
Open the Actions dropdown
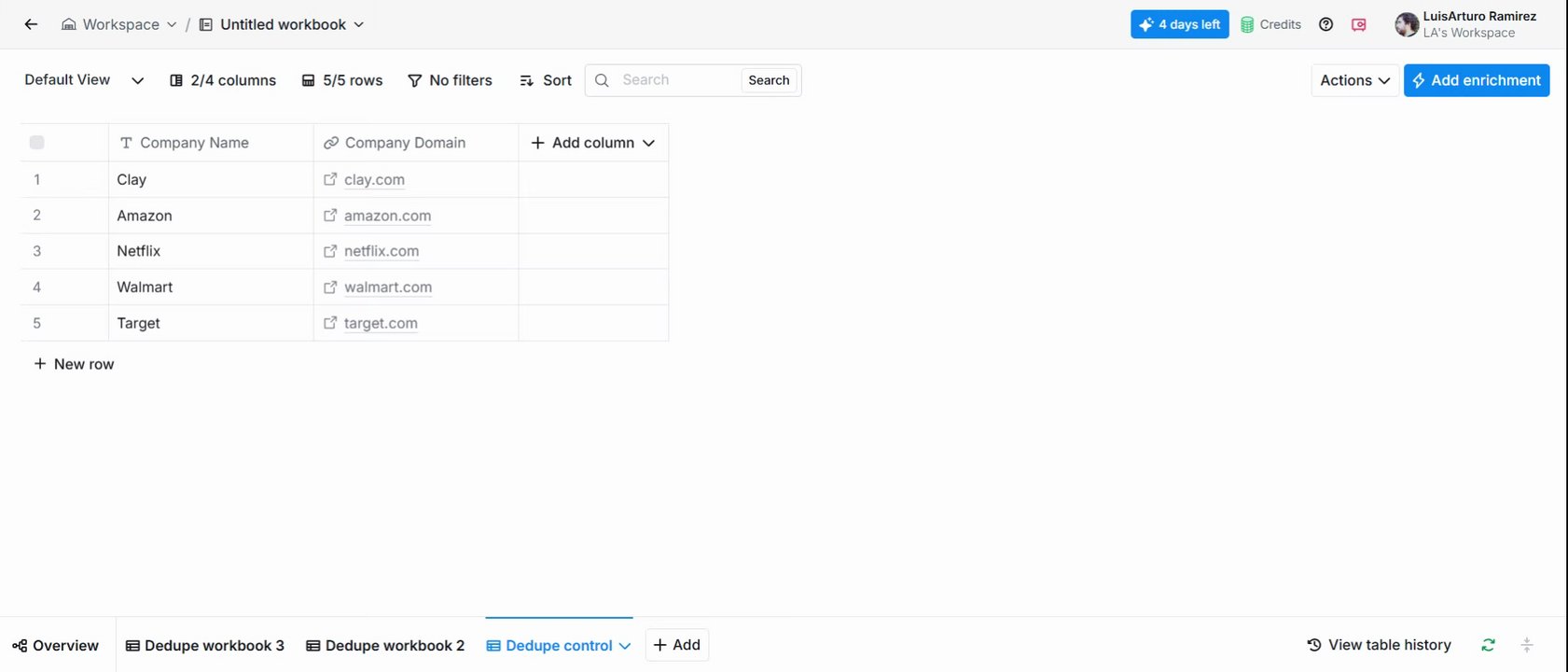[x=1354, y=80]
